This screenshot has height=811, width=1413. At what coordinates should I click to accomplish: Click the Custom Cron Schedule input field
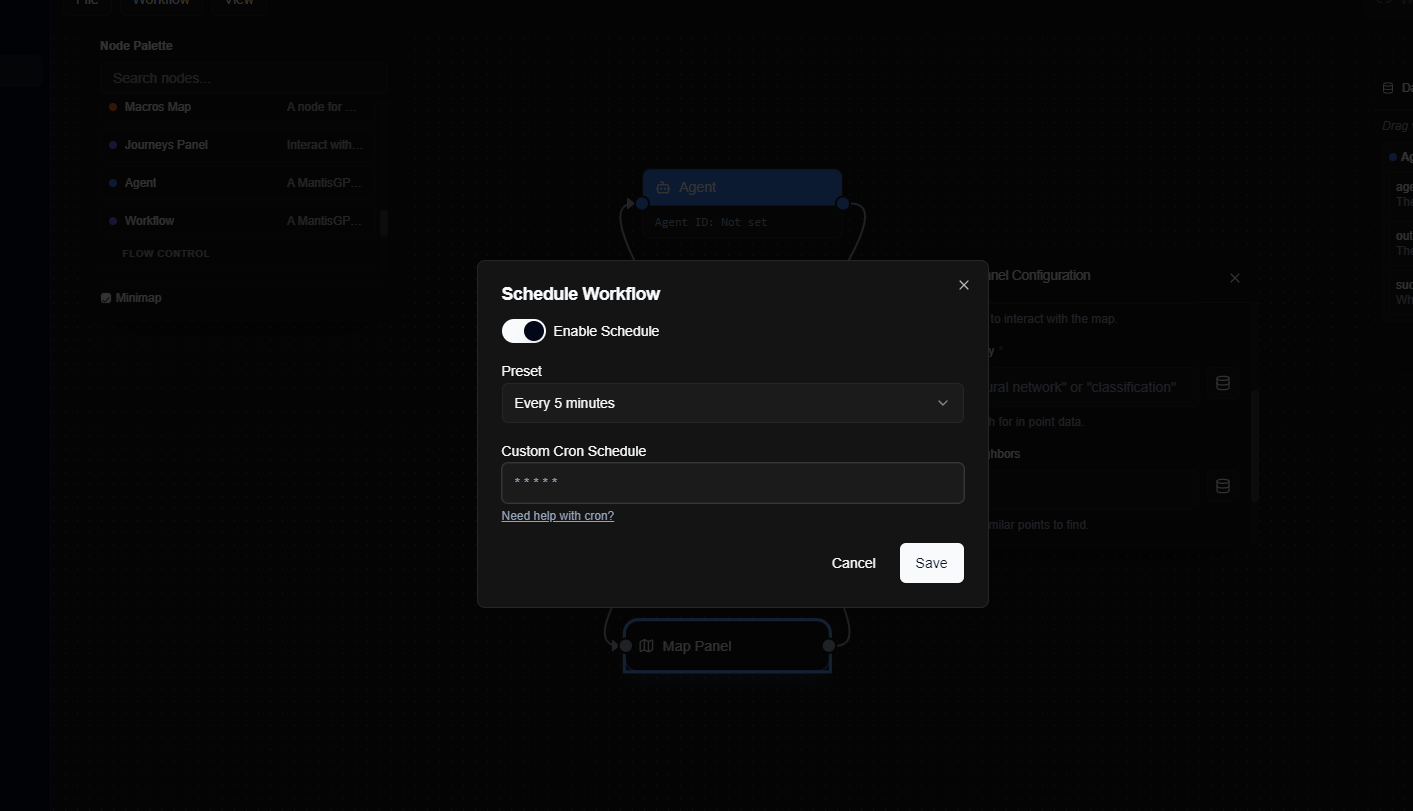click(x=732, y=482)
